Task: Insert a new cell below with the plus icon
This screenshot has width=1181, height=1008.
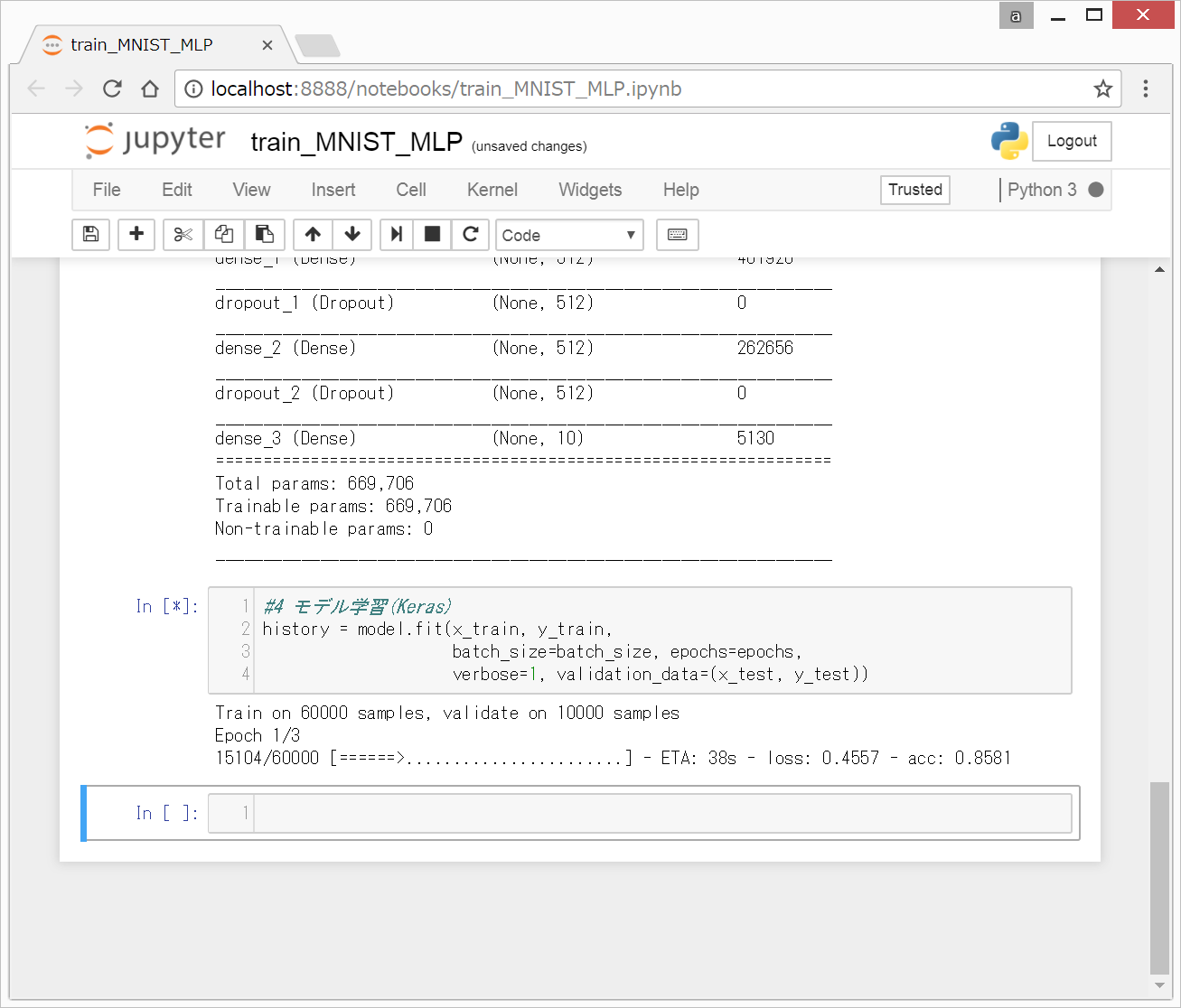Action: coord(136,235)
